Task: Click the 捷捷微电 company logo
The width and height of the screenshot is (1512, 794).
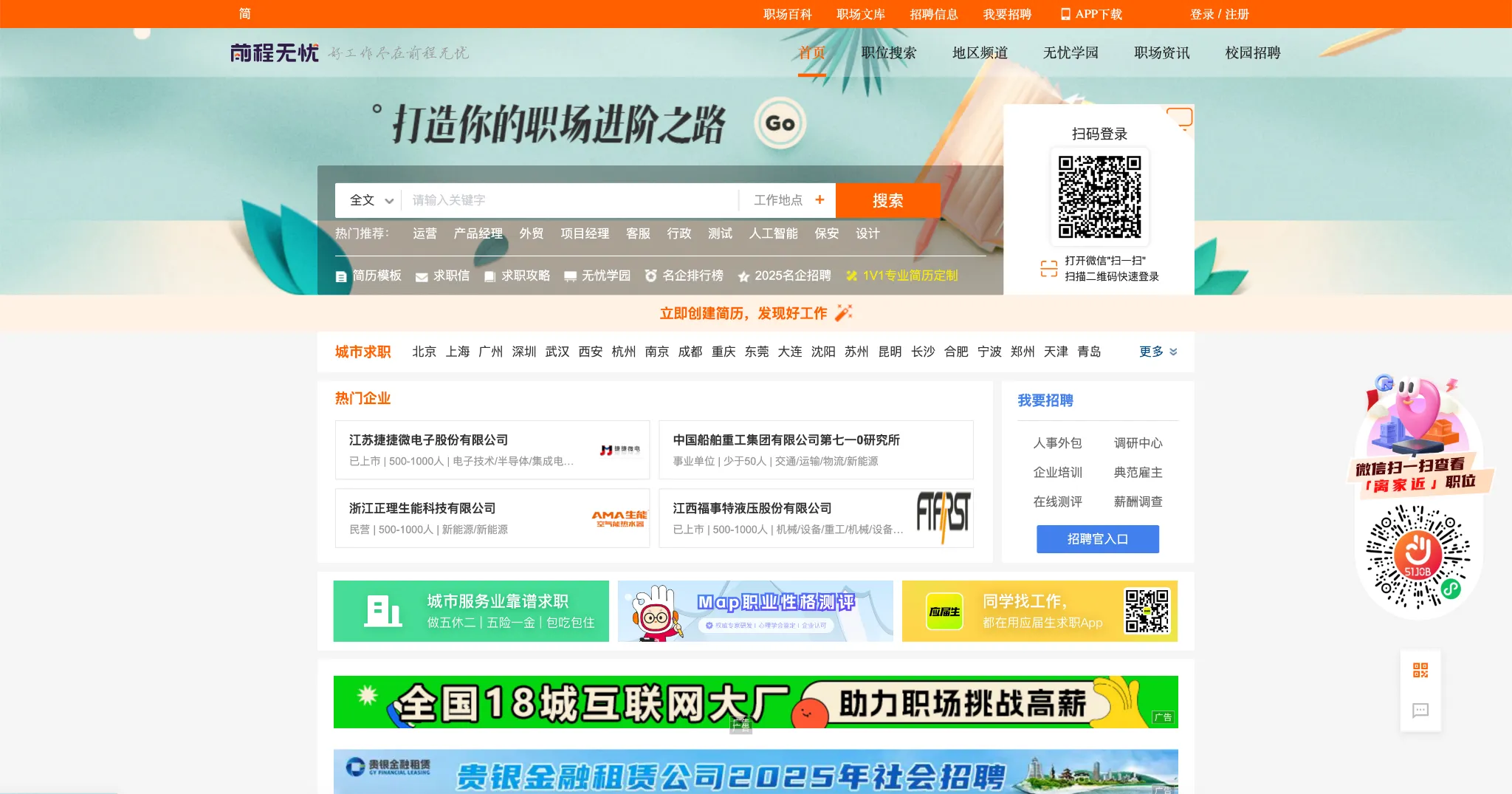Action: point(620,450)
